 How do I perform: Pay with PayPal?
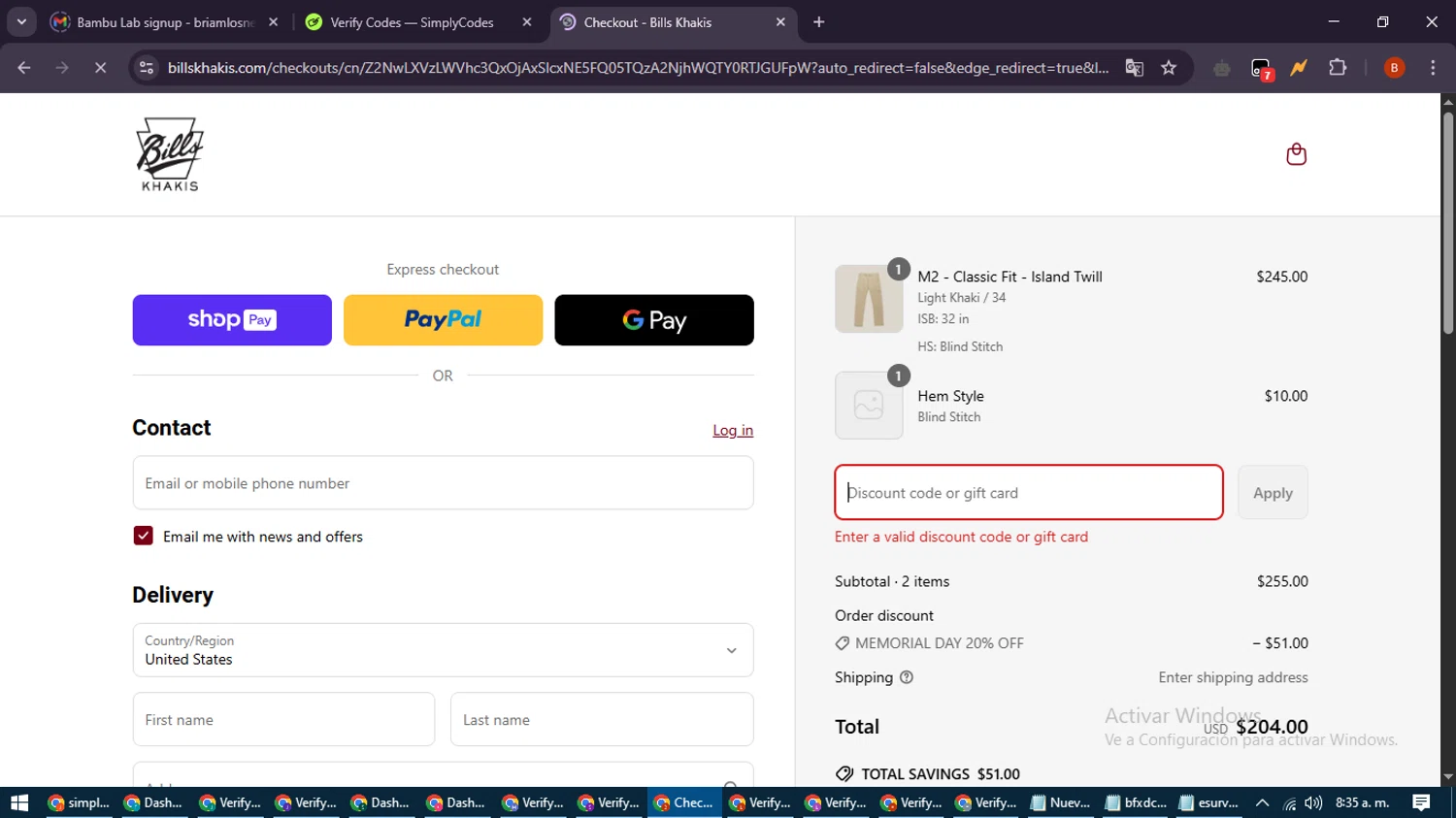tap(443, 320)
